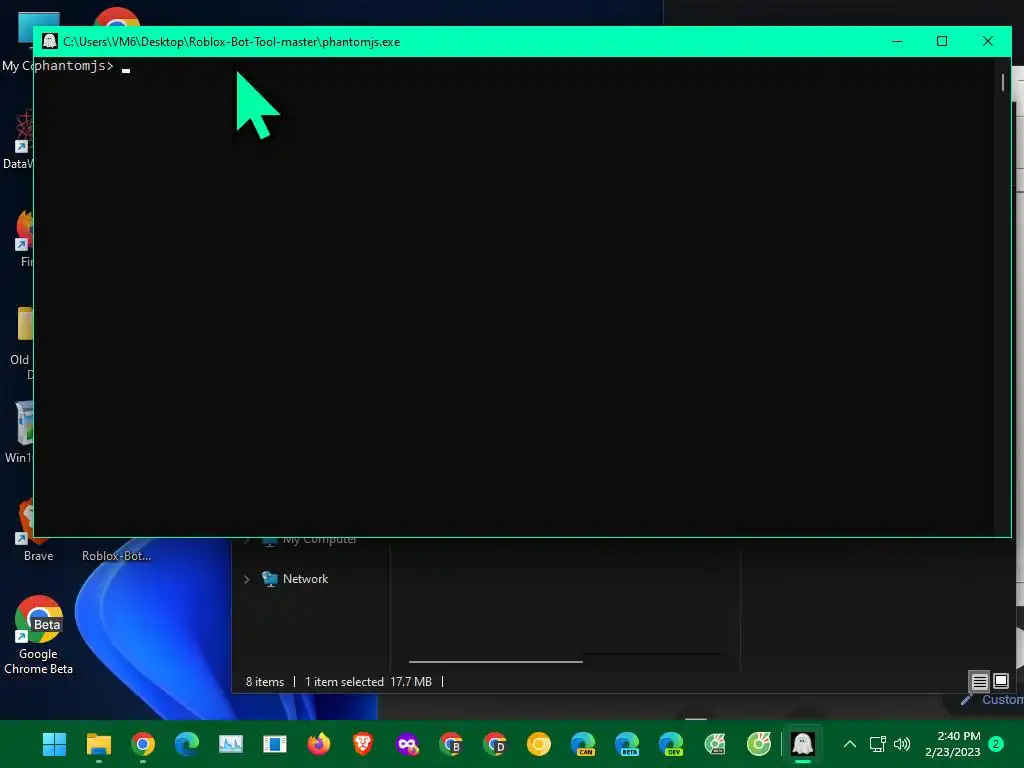The image size is (1024, 768).
Task: Maximize the phantomjs.exe console window
Action: coord(942,41)
